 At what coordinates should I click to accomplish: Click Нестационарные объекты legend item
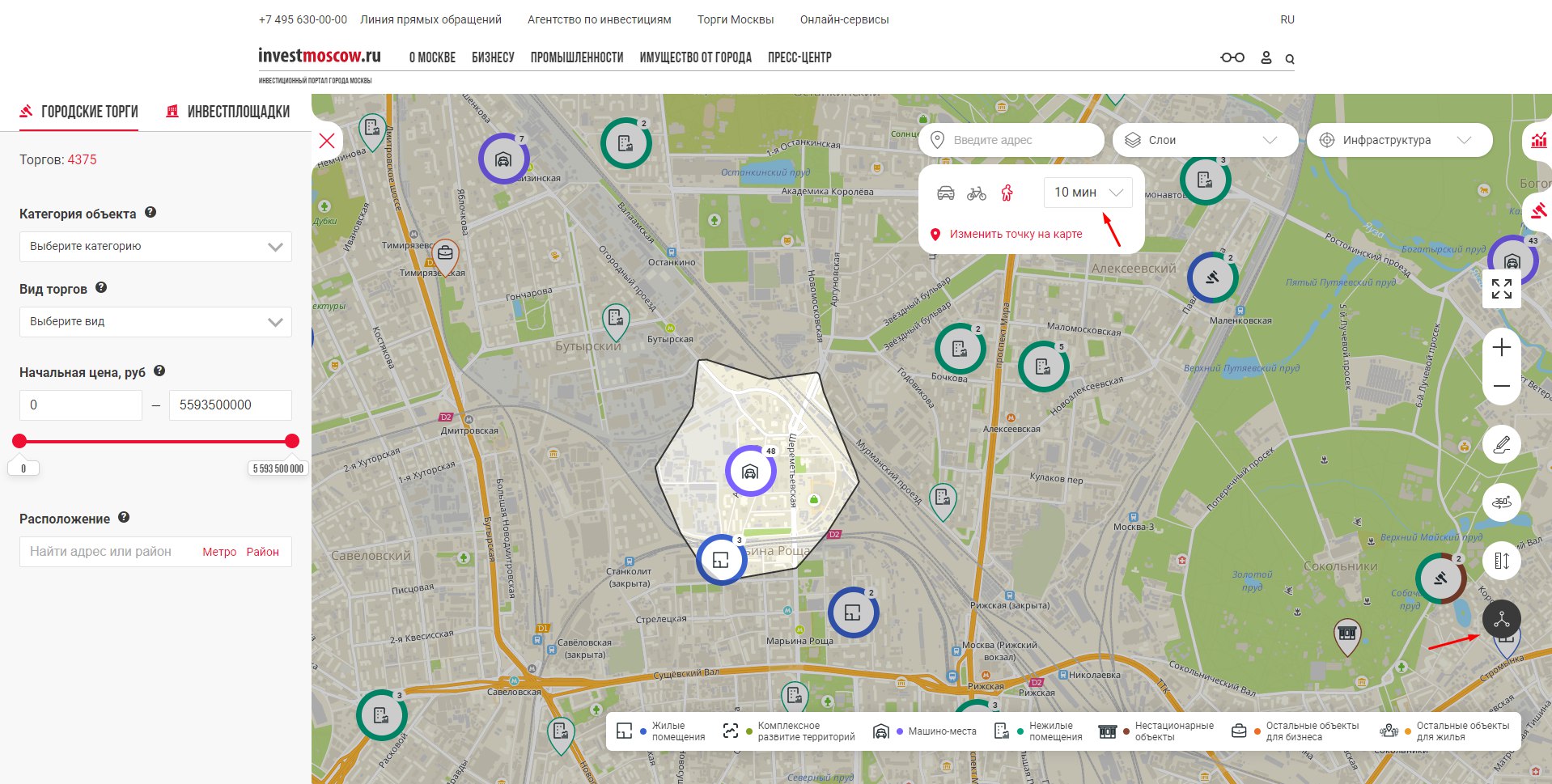click(x=1156, y=731)
